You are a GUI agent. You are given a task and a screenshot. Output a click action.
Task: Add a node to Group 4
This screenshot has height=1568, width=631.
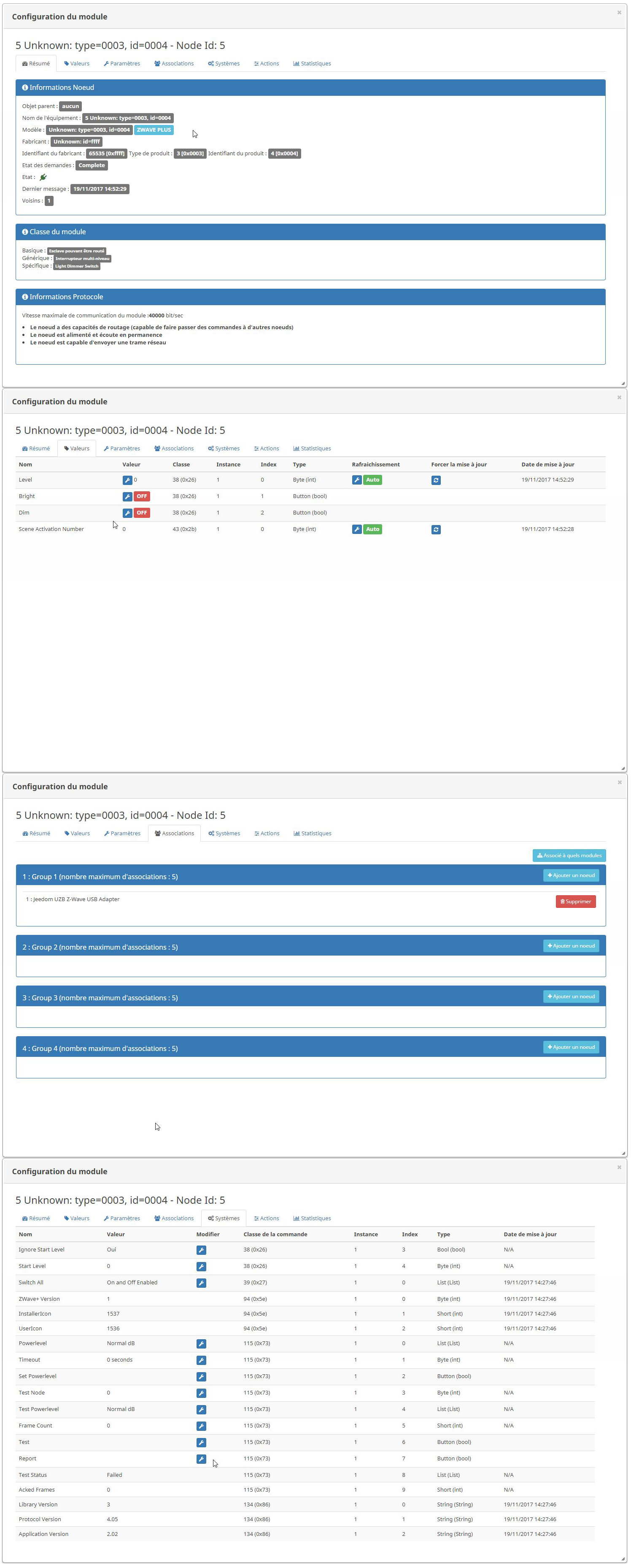click(x=571, y=1047)
